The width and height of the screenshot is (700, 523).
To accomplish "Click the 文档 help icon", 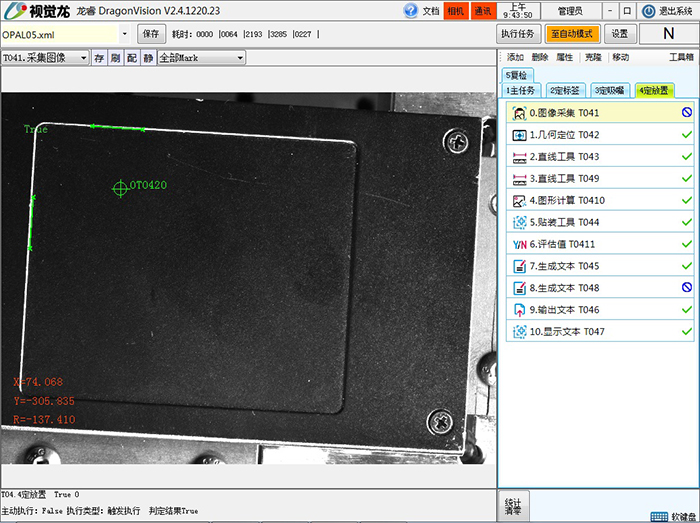I will (411, 11).
